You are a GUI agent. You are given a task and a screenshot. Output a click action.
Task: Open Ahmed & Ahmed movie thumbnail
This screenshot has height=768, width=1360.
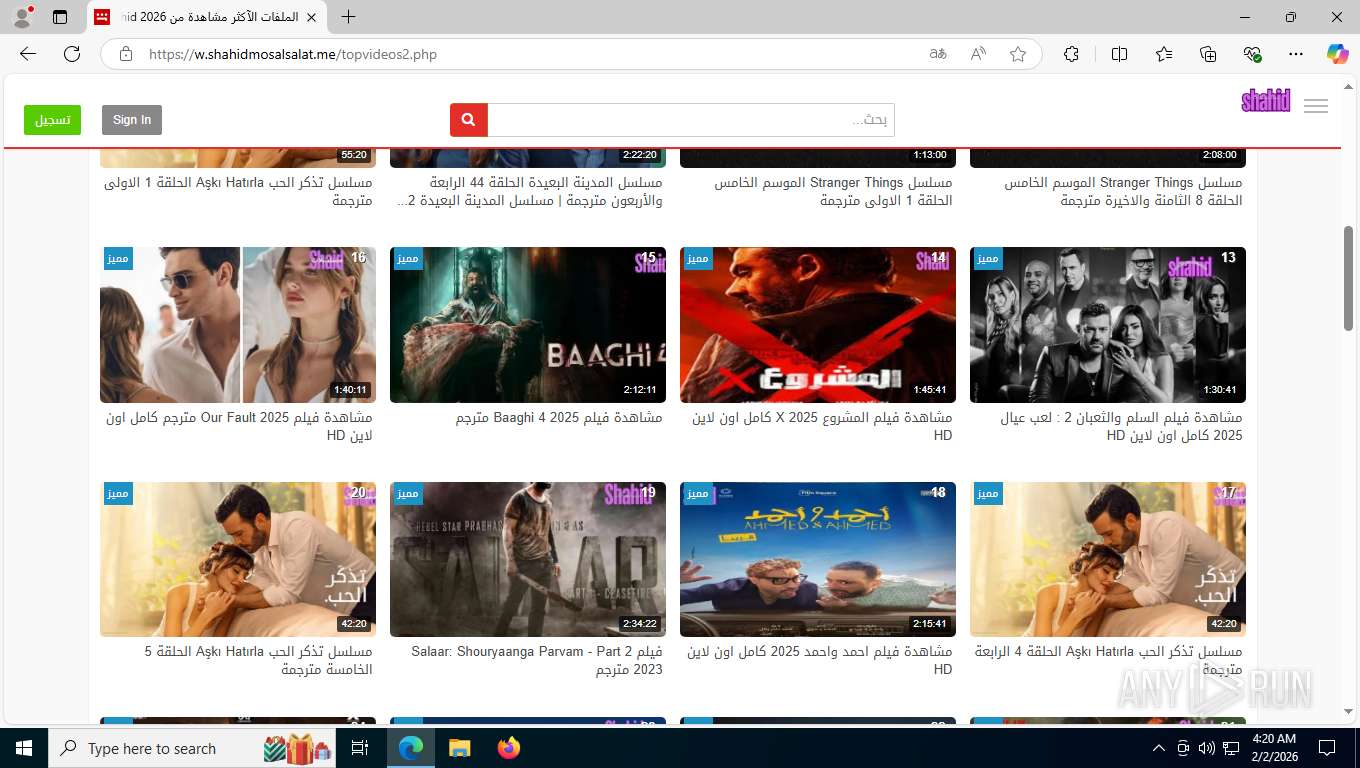click(x=818, y=560)
